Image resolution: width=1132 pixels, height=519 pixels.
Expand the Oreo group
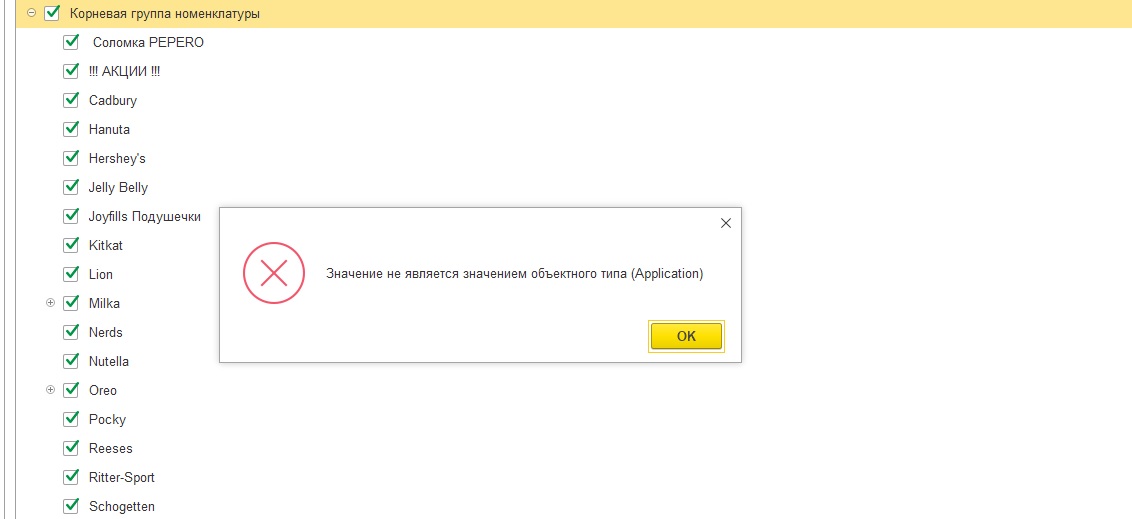51,390
